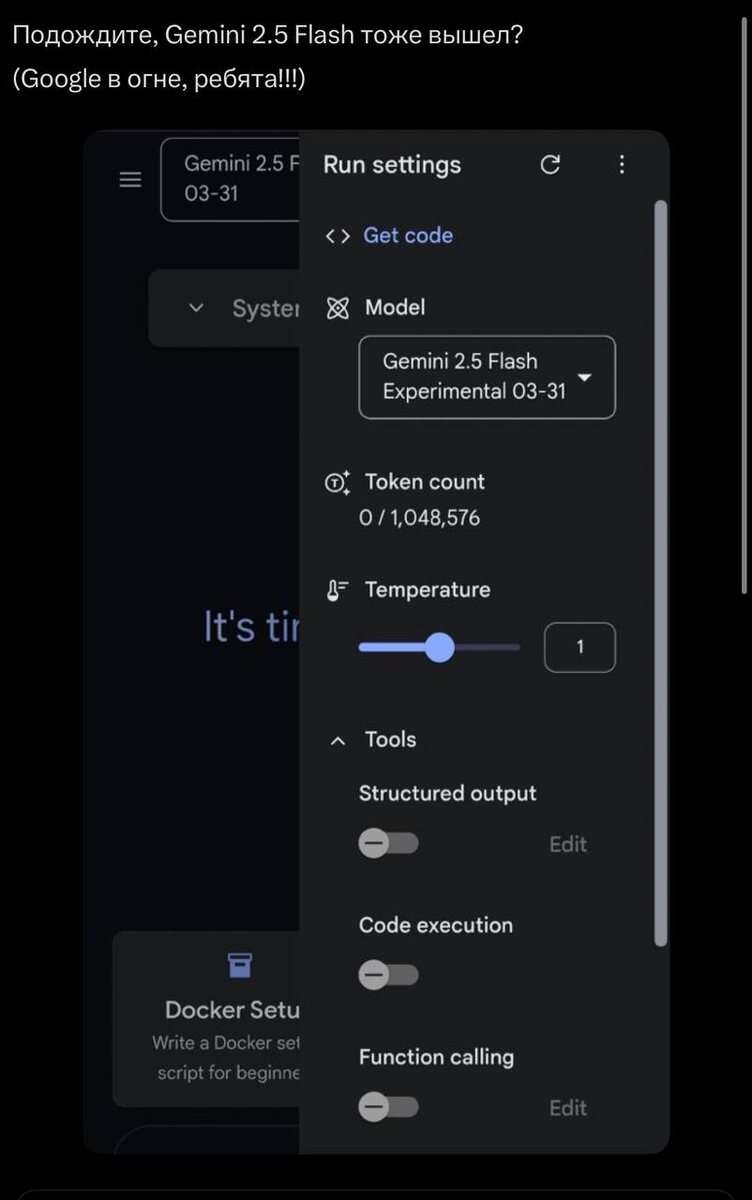This screenshot has height=1200, width=752.
Task: Expand the System instructions chevron
Action: tap(197, 308)
